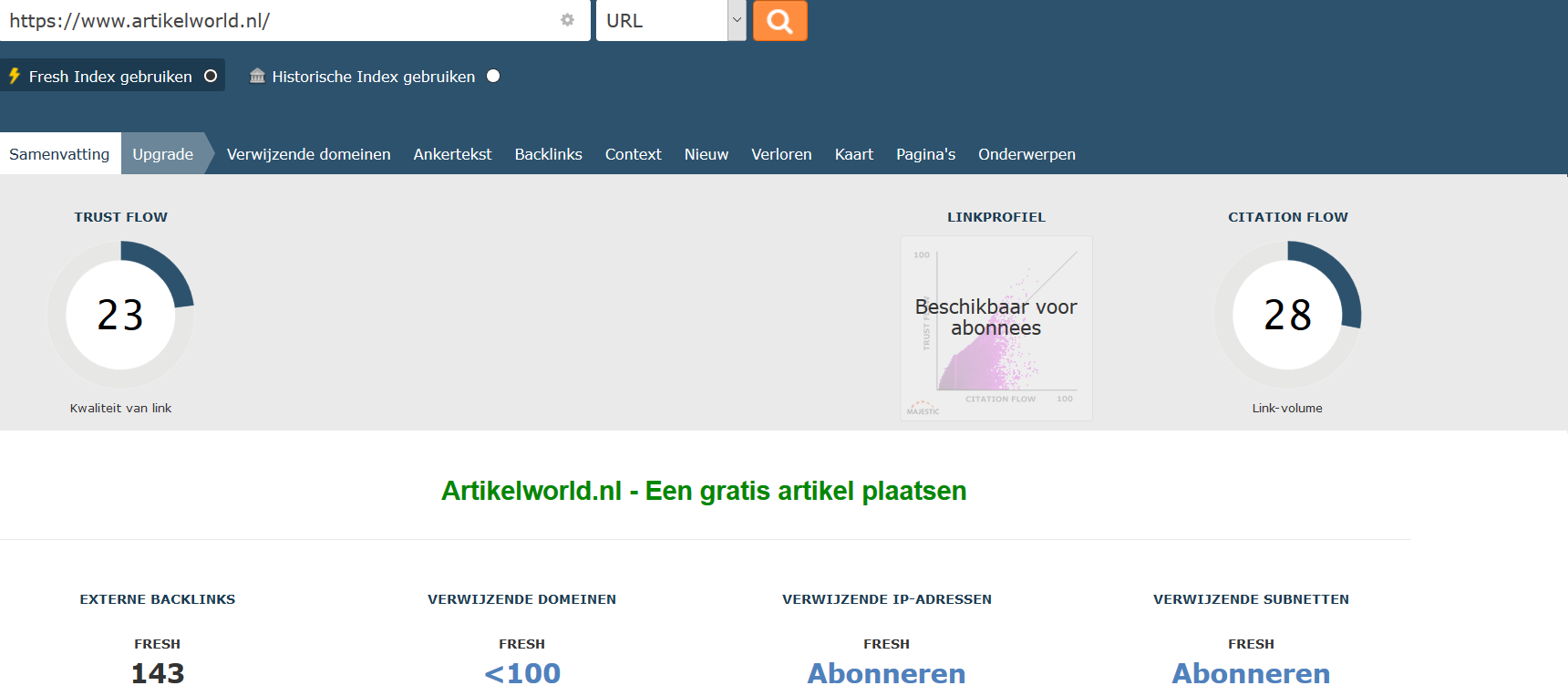Go to the Ankertekst tab
1568x696 pixels.
[452, 154]
